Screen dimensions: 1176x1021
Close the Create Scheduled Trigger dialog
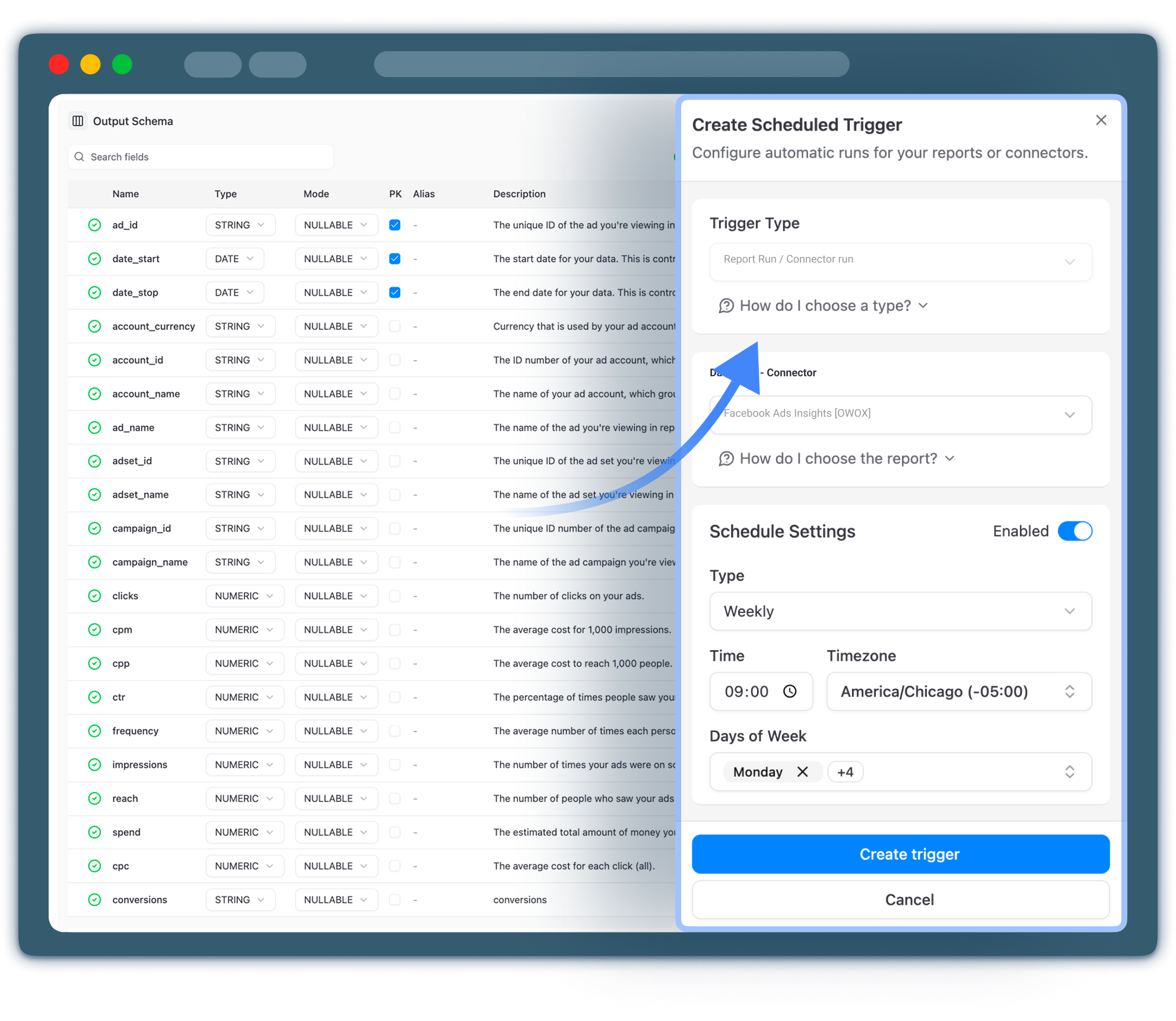(1101, 120)
